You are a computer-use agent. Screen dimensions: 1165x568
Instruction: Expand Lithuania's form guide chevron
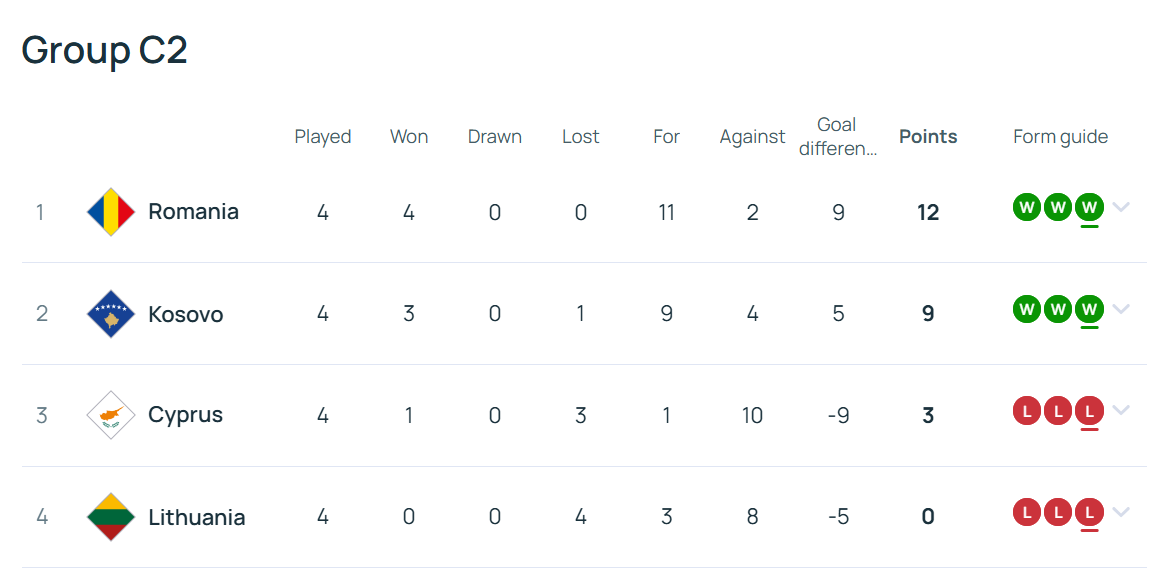[x=1121, y=512]
